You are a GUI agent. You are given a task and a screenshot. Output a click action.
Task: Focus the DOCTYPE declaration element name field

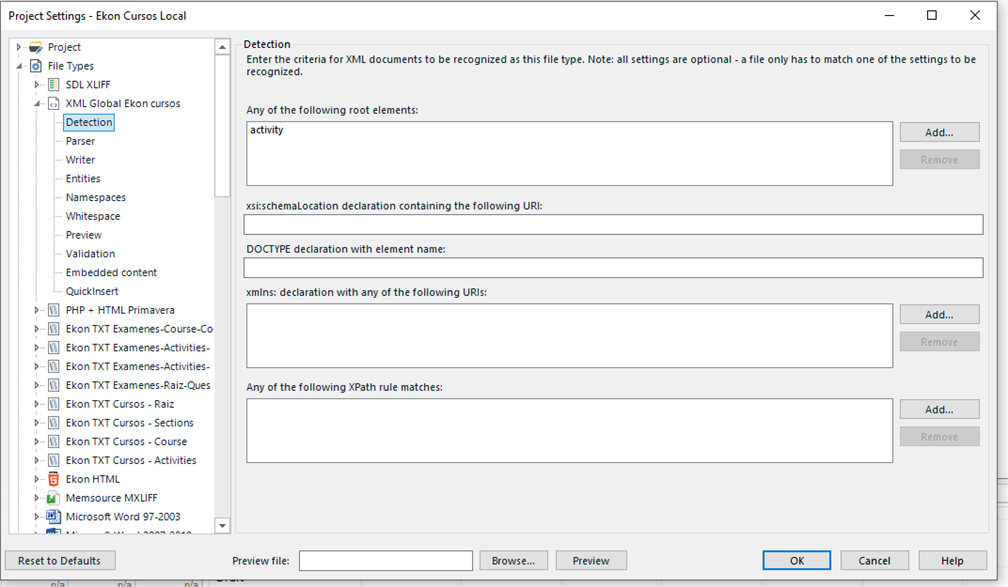(x=613, y=268)
